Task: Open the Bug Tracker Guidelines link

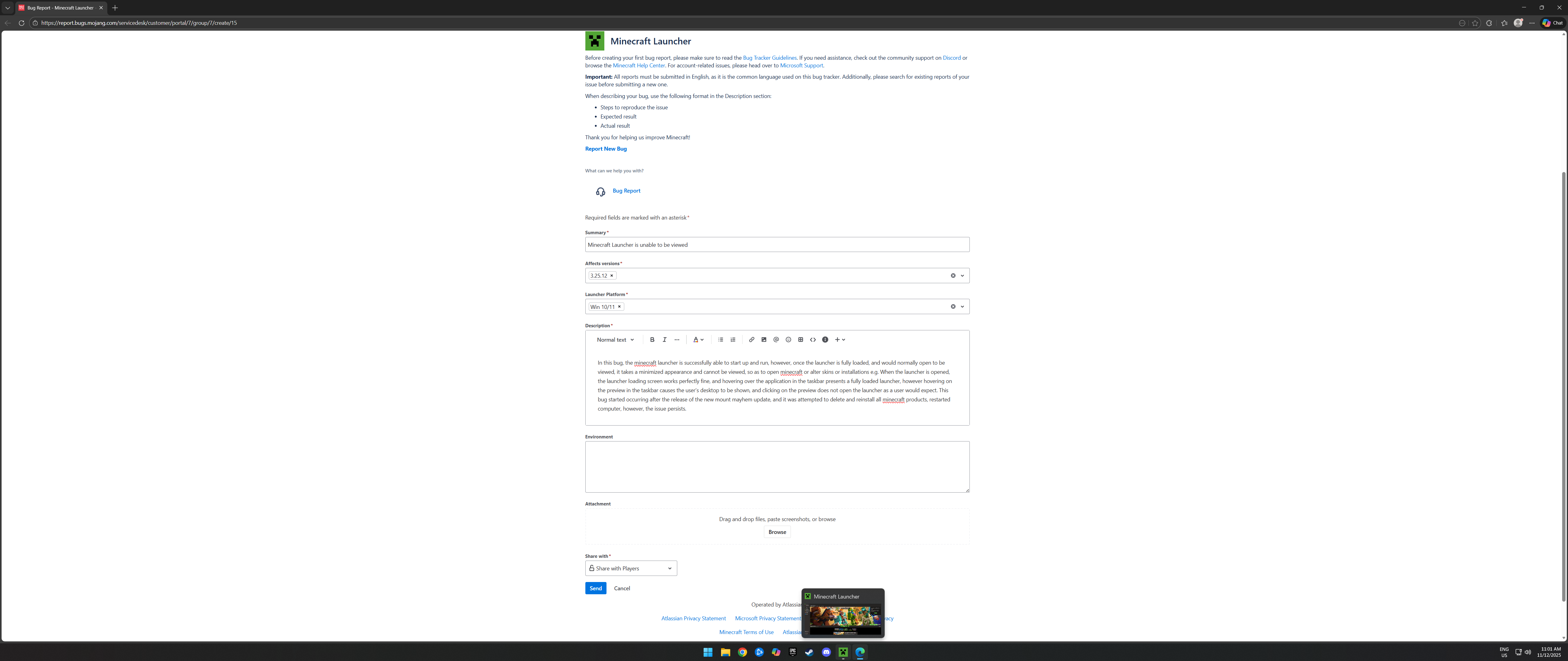Action: tap(769, 58)
